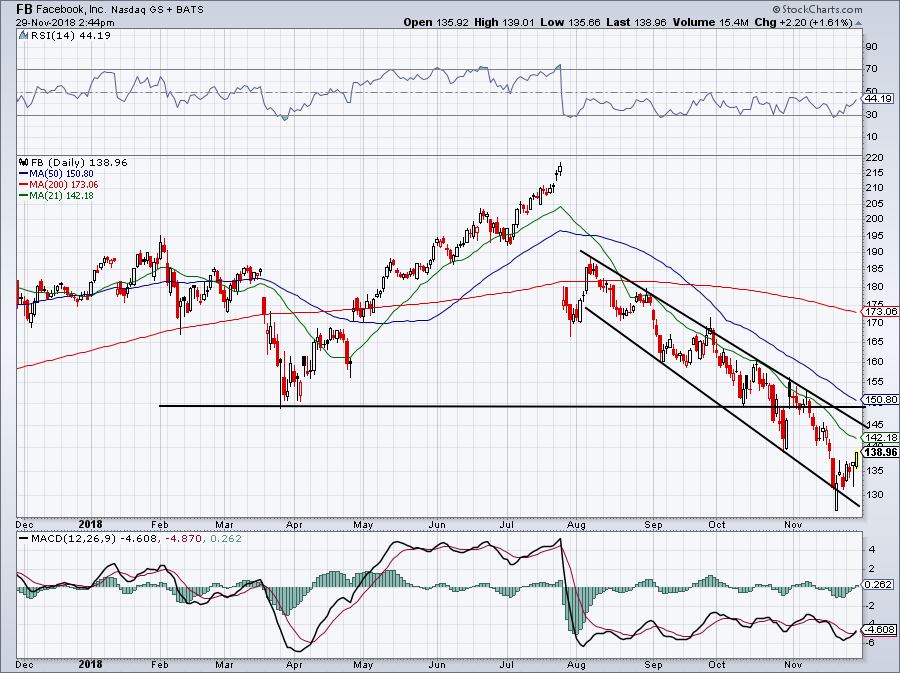Click the 29-Nov-2018 2:44pm timestamp
The height and width of the screenshot is (673, 900).
65,23
